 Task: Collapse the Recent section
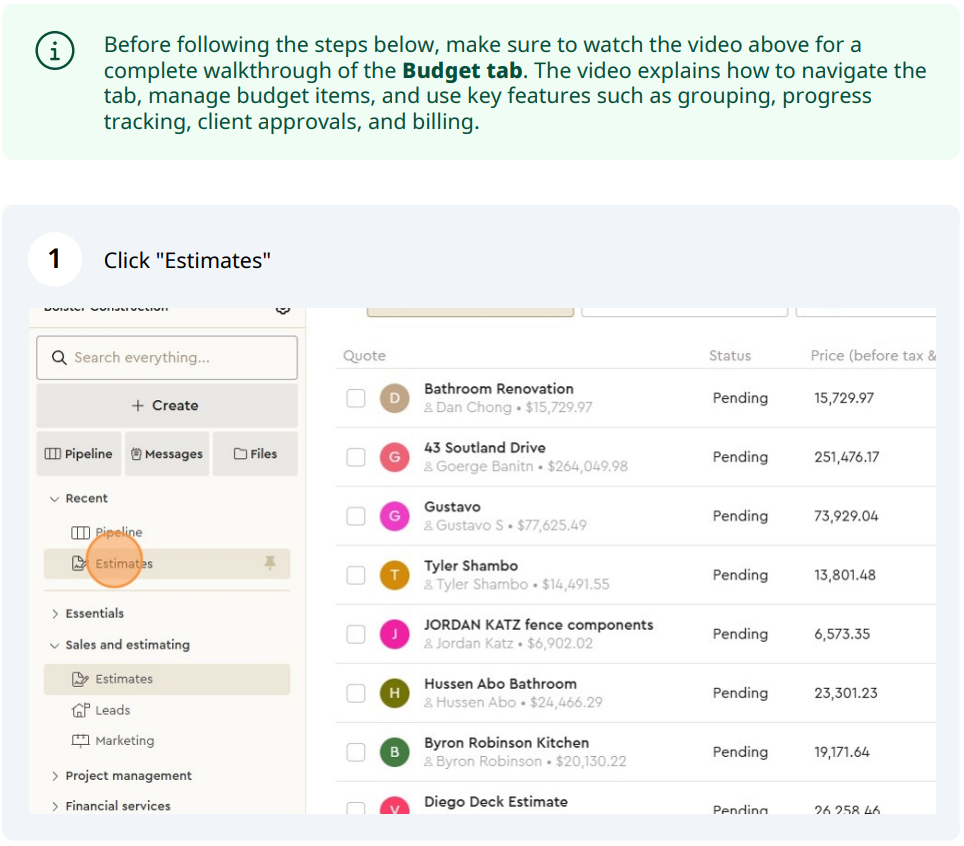pyautogui.click(x=55, y=498)
